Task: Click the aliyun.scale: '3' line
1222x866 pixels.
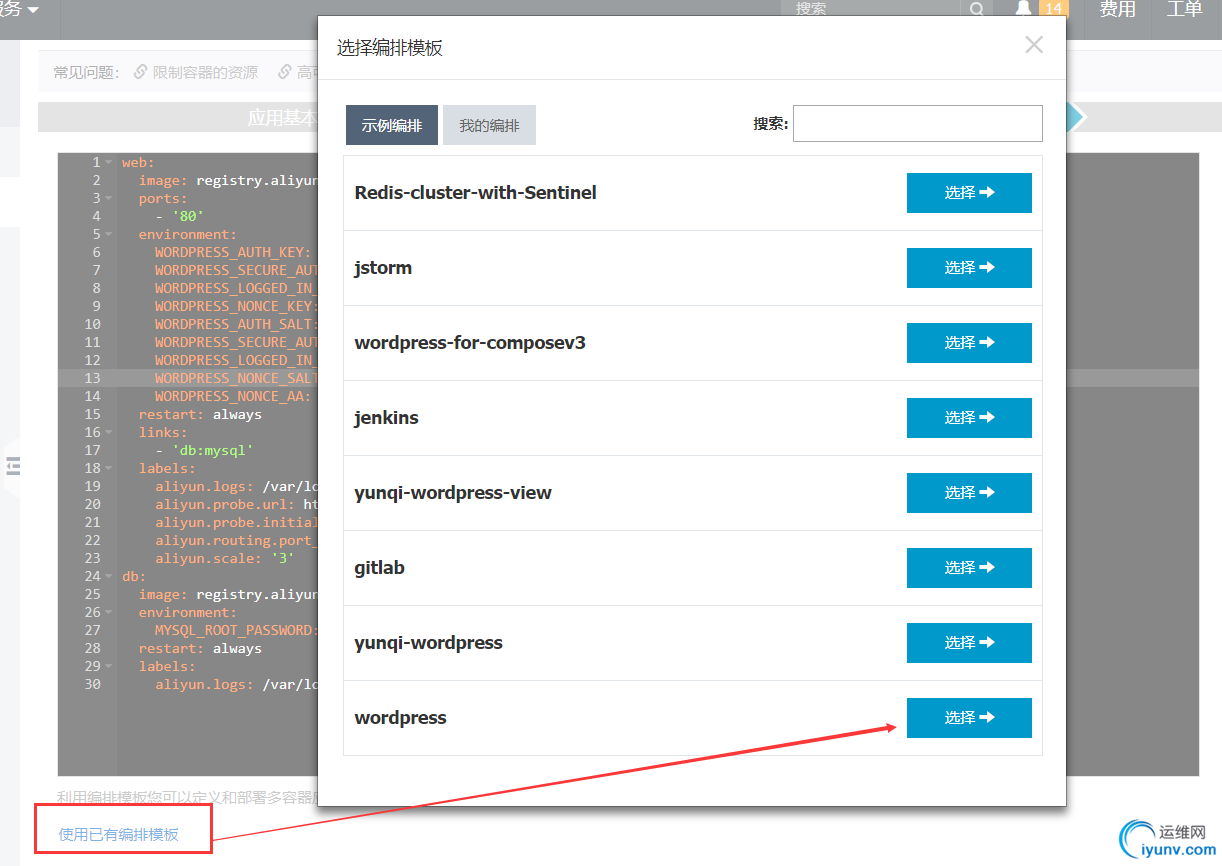Action: click(x=224, y=558)
